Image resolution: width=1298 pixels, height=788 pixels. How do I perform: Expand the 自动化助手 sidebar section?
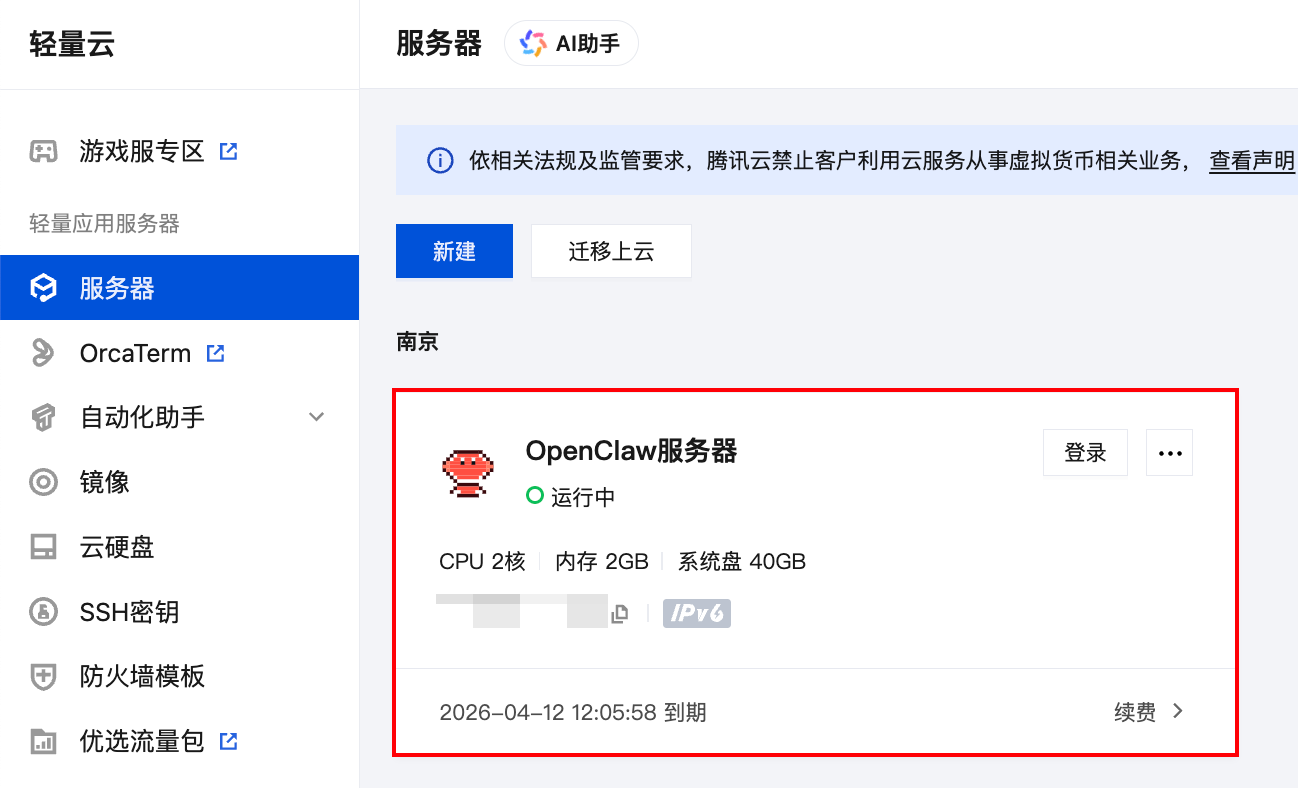[316, 417]
